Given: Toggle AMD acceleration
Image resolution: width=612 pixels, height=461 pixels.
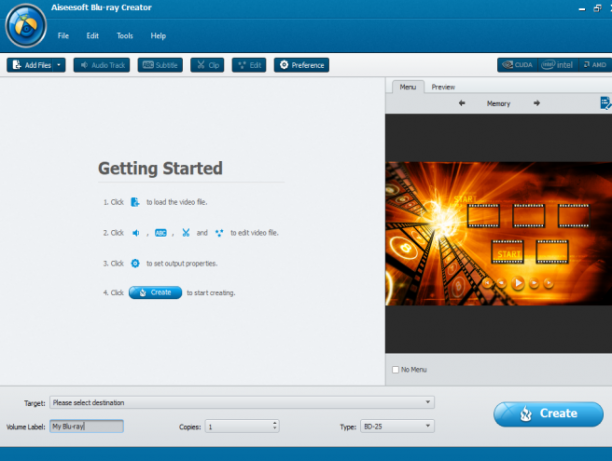Looking at the screenshot, I should tap(595, 65).
